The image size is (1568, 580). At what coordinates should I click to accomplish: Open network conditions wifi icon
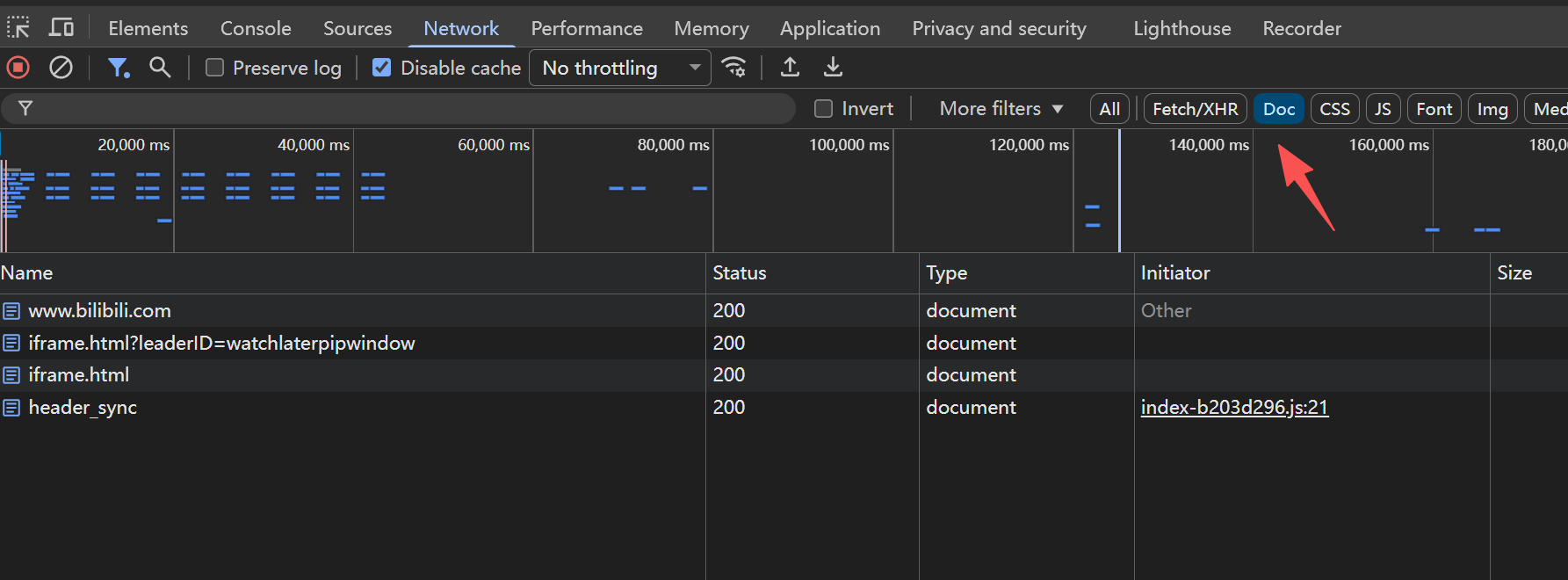coord(733,68)
